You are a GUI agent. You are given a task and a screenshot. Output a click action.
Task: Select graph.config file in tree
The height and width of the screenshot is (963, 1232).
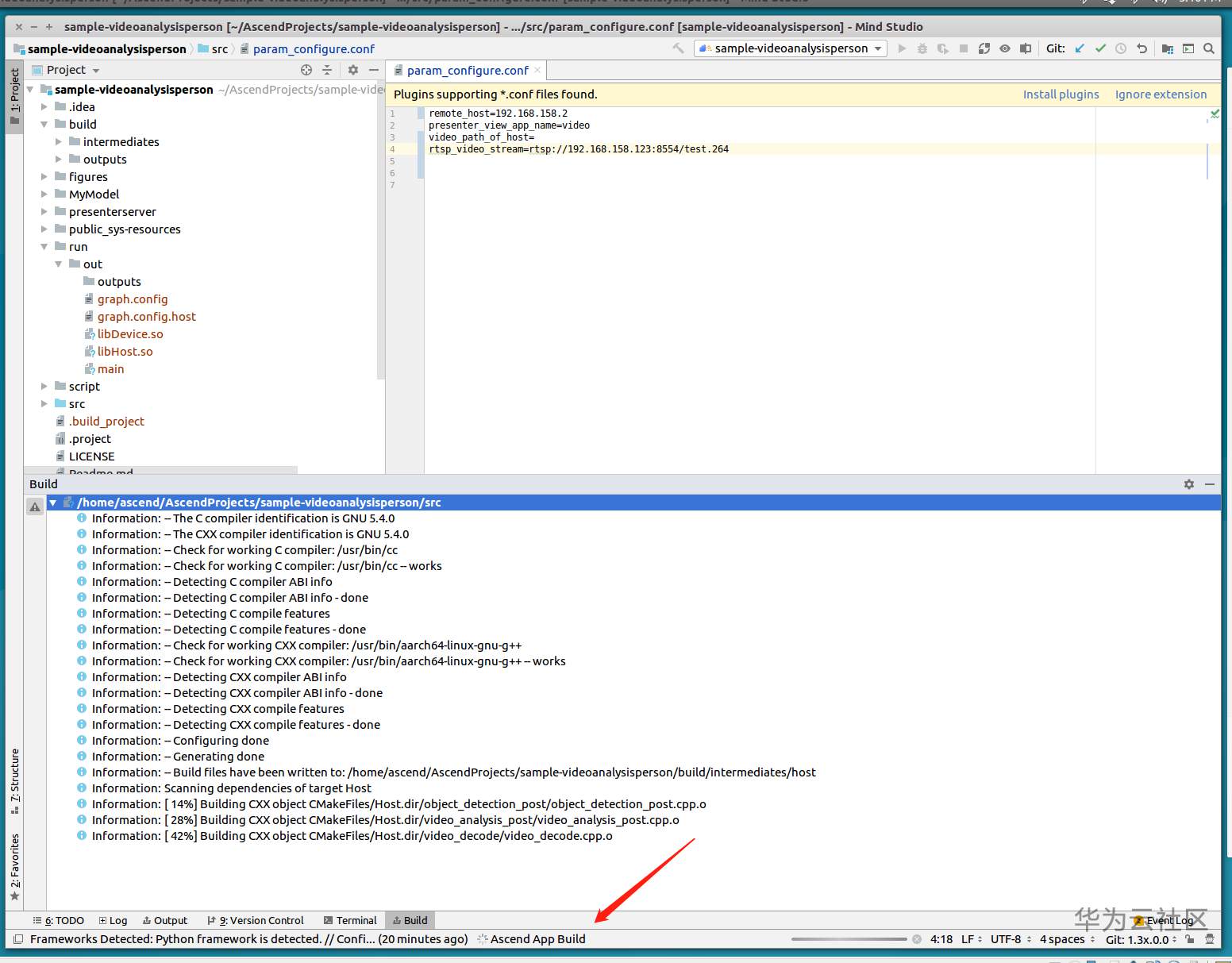[133, 299]
